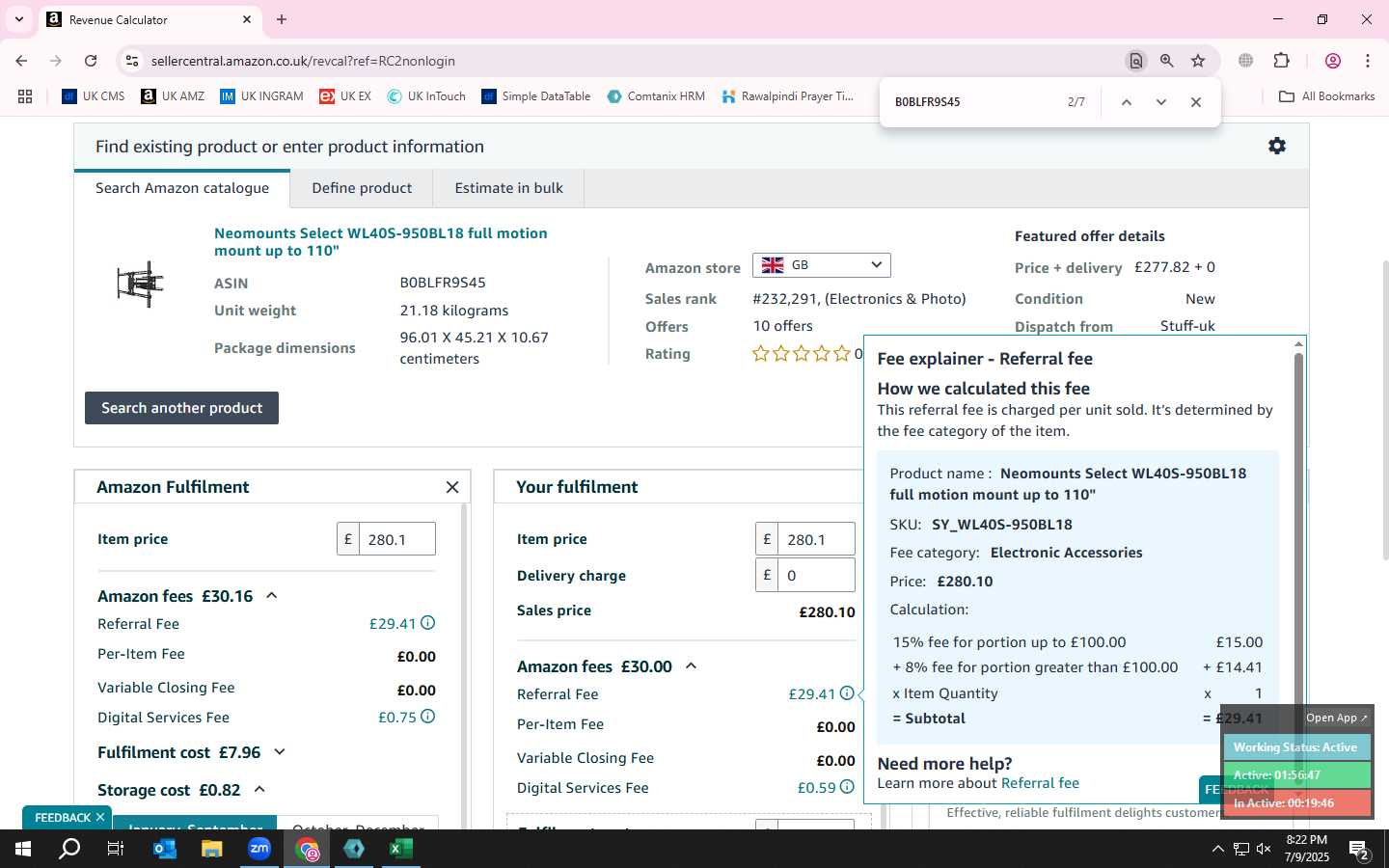The width and height of the screenshot is (1389, 868).
Task: Click the browser back arrow
Action: [x=21, y=61]
